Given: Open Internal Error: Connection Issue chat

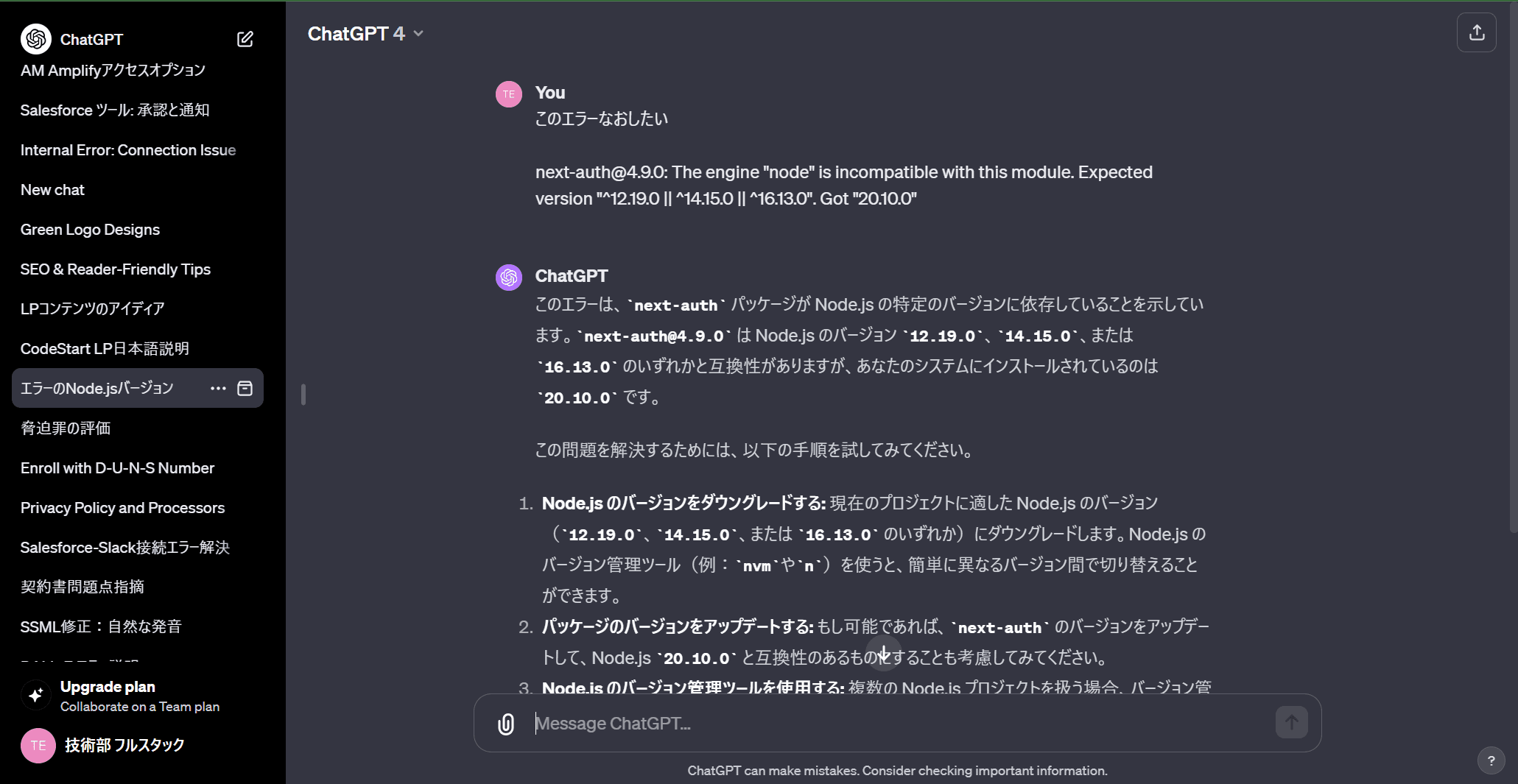Looking at the screenshot, I should (x=128, y=150).
